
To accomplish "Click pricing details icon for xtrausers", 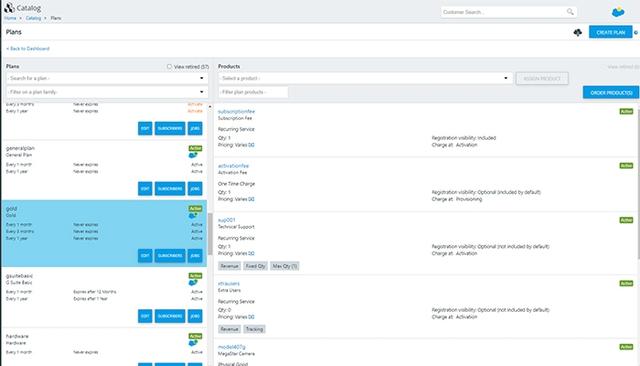I will coord(251,317).
